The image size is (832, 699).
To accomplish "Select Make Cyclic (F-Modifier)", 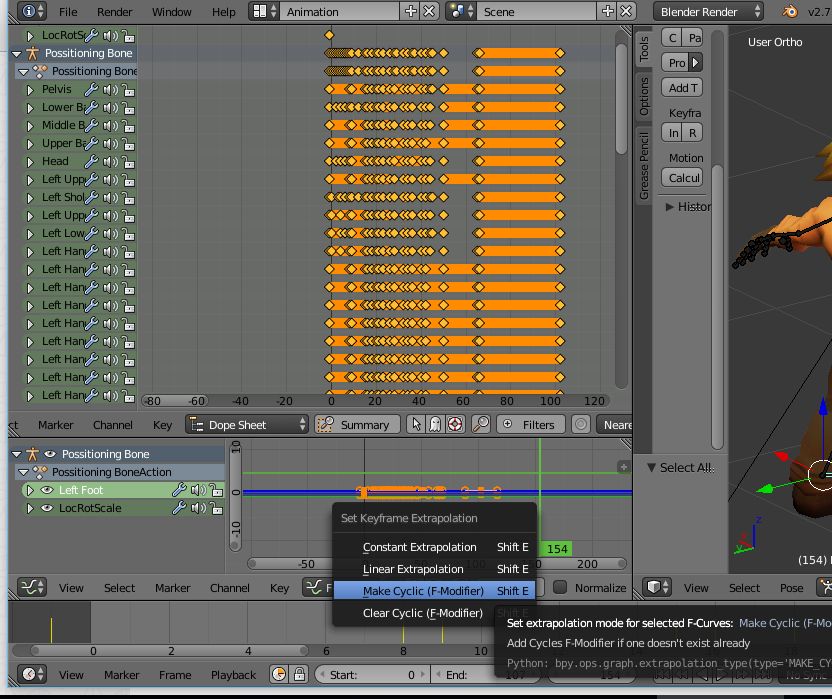I will coord(435,591).
